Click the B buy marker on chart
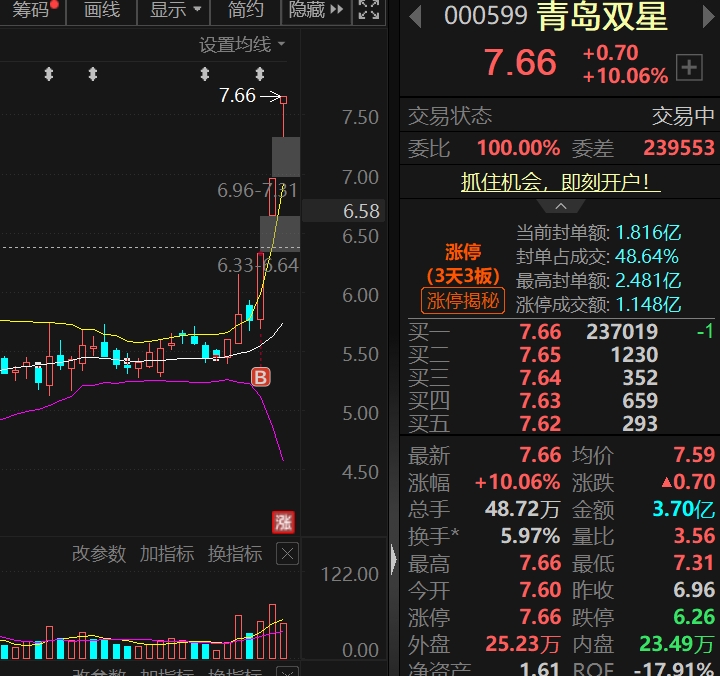720x676 pixels. pos(260,377)
